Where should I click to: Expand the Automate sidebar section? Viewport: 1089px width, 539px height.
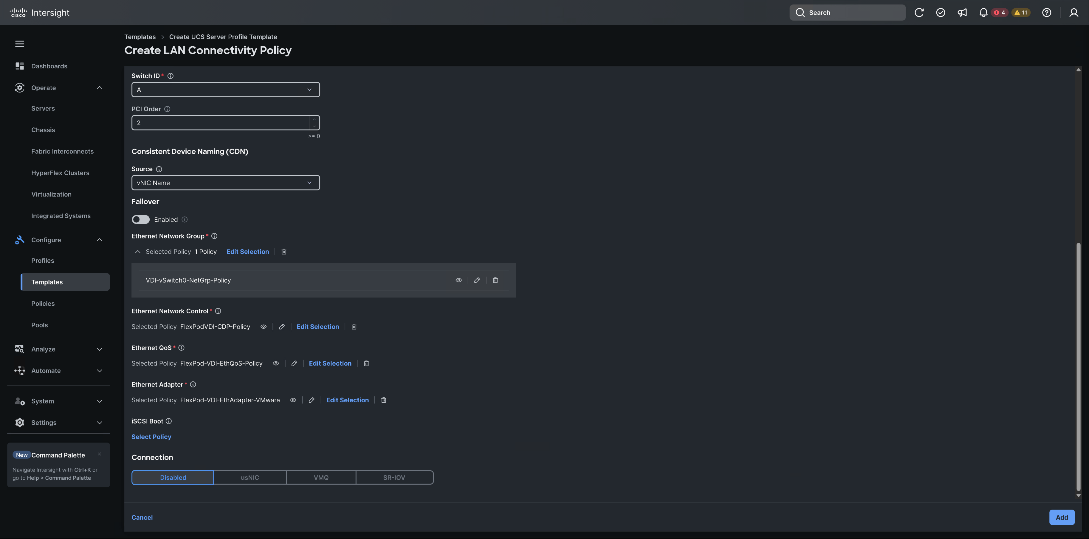(x=99, y=371)
